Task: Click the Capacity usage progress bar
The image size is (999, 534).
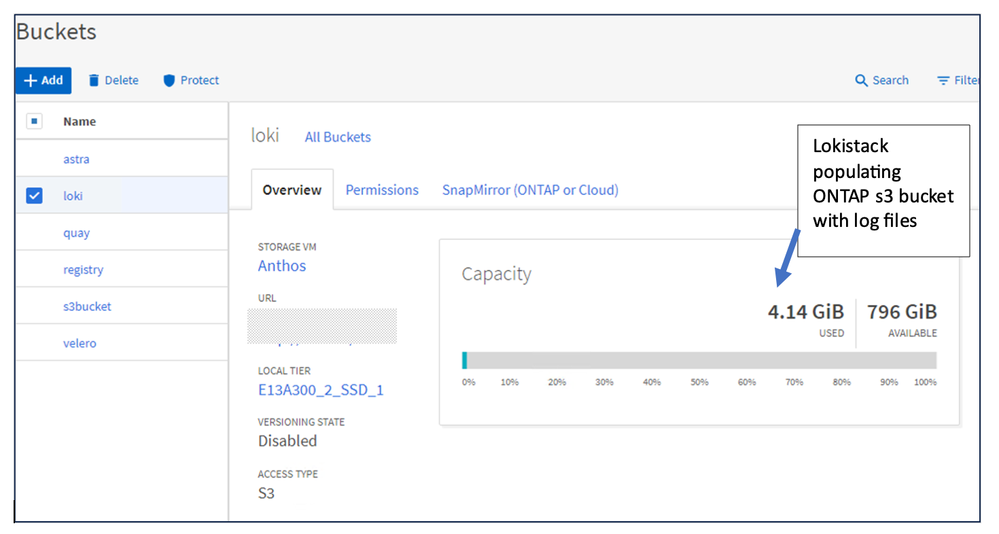Action: [x=699, y=360]
